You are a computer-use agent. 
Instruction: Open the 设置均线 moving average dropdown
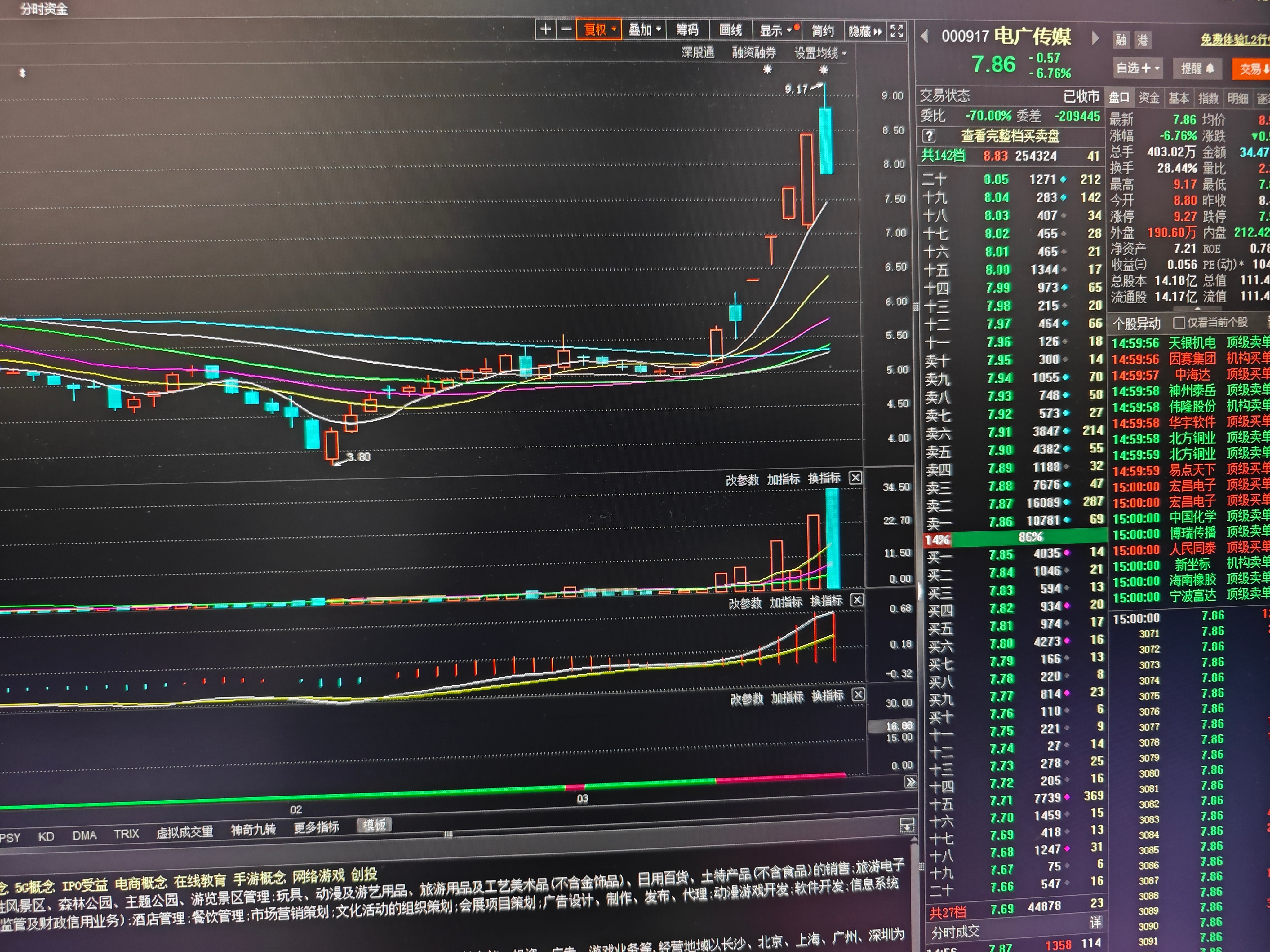pyautogui.click(x=820, y=54)
